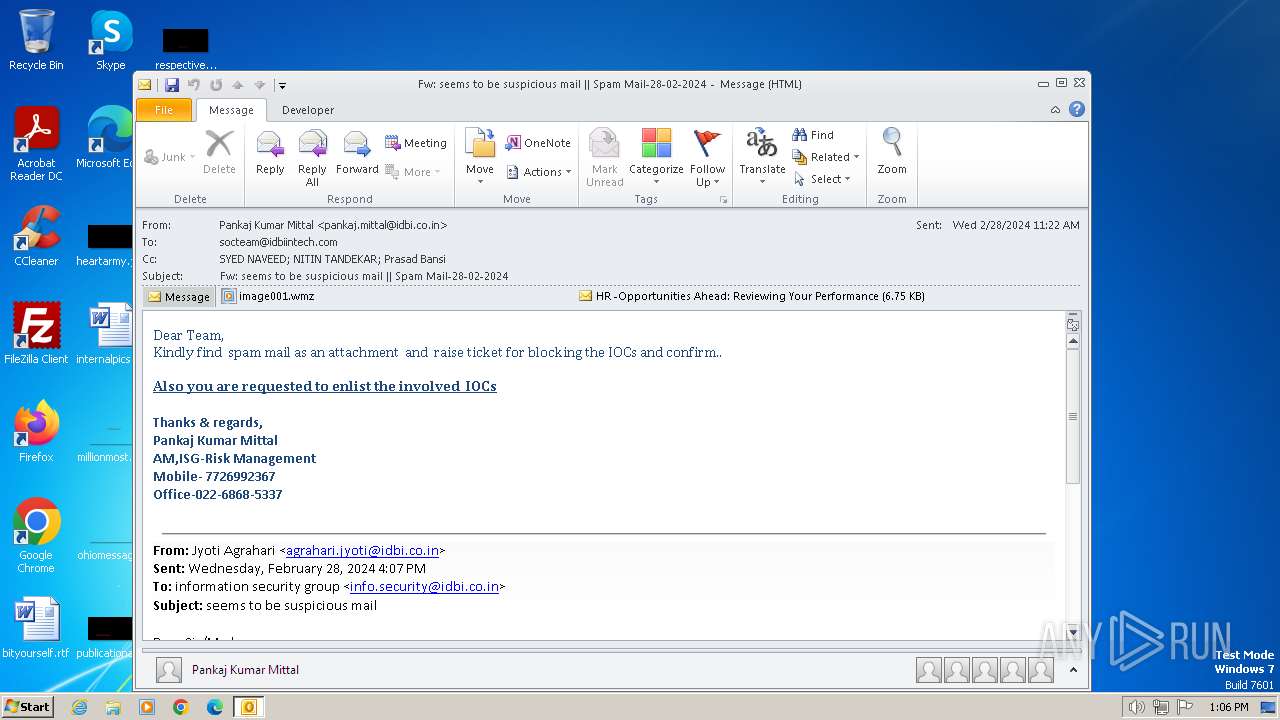Screen dimensions: 1280x720
Task: Click the taskbar clock showing 1:06 PM
Action: click(x=1228, y=707)
